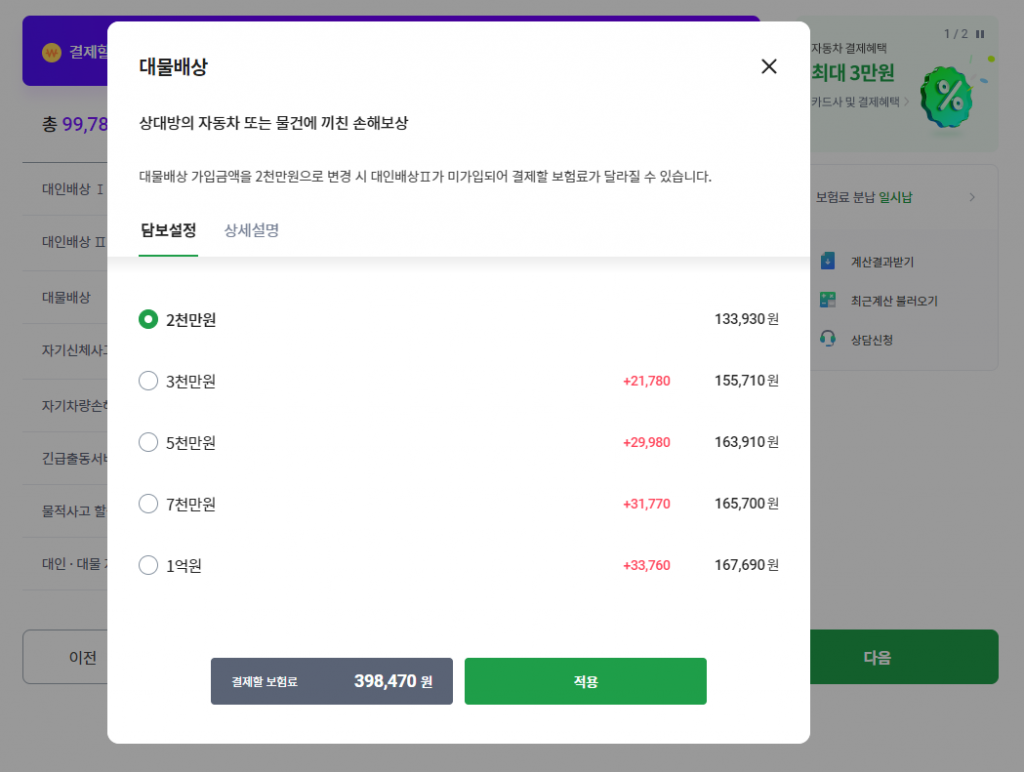Click the green 적용 apply button
The width and height of the screenshot is (1024, 772).
click(x=585, y=680)
